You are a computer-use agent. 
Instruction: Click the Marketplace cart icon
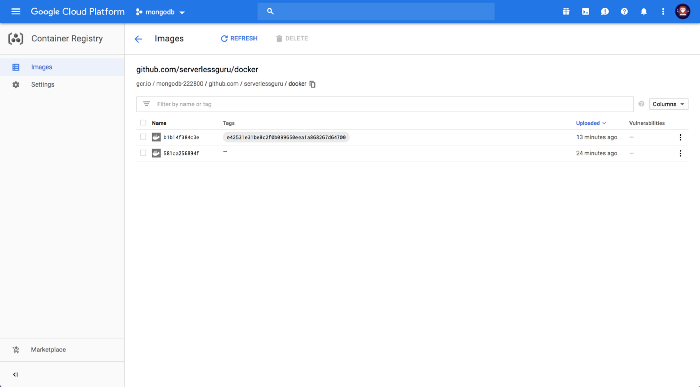point(16,350)
